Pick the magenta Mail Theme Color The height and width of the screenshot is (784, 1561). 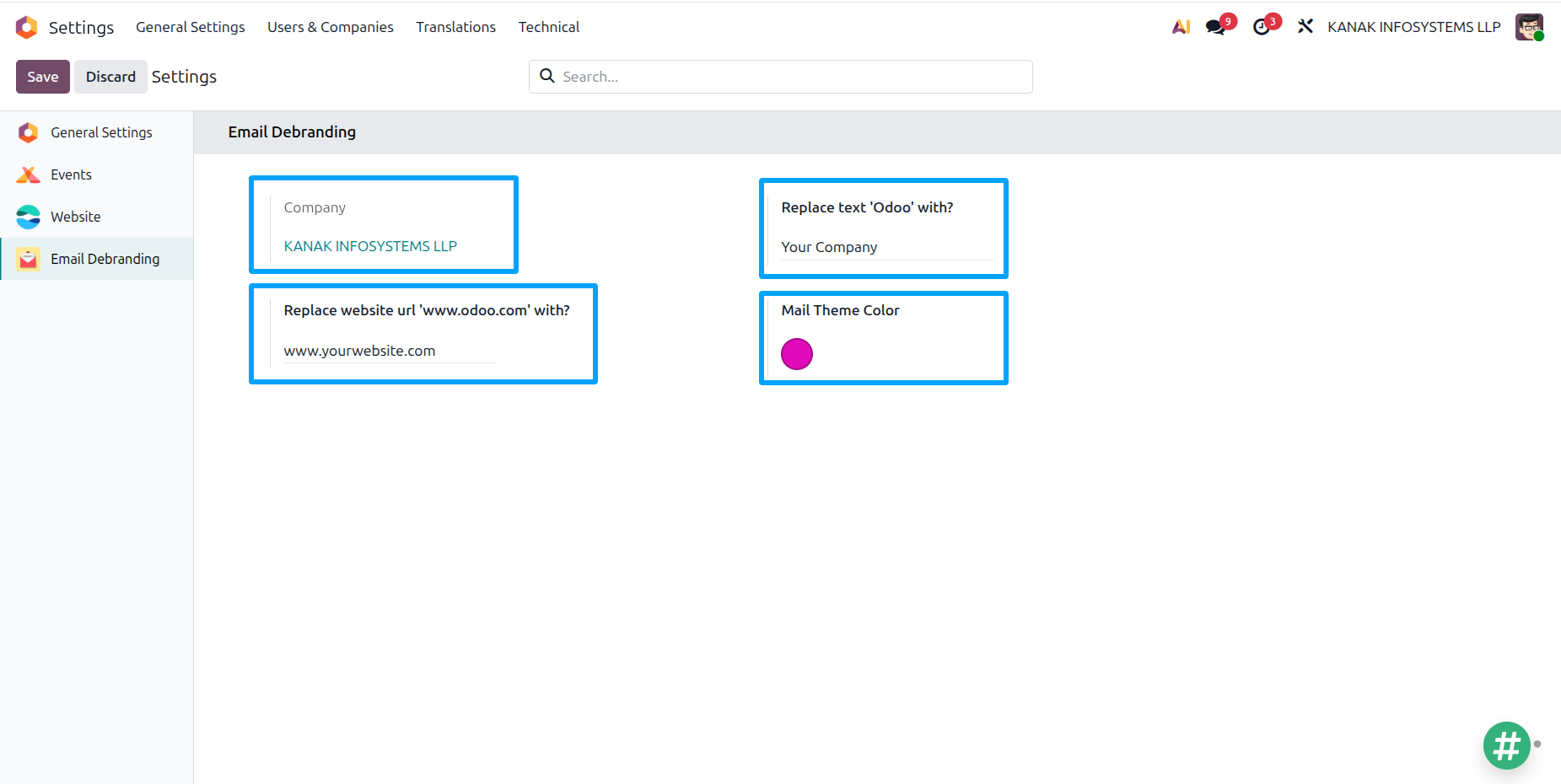click(797, 354)
